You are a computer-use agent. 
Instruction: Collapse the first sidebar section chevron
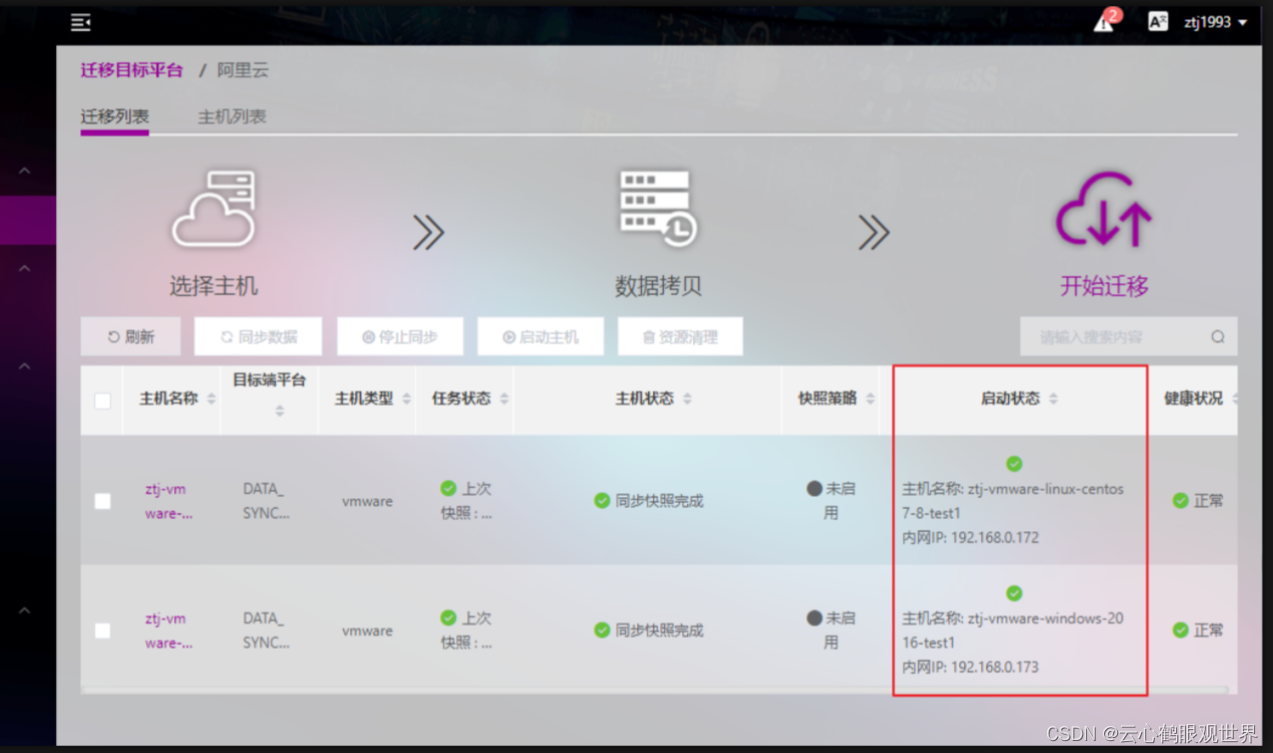25,171
